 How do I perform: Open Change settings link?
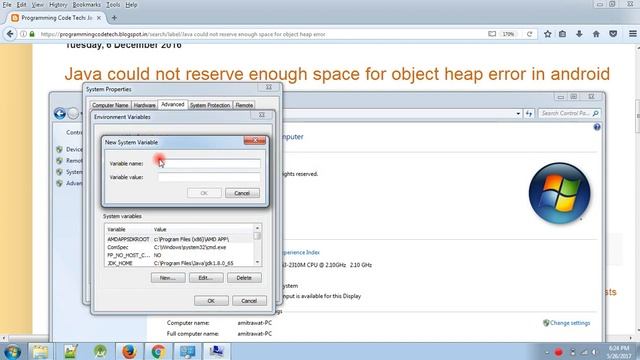(x=570, y=323)
